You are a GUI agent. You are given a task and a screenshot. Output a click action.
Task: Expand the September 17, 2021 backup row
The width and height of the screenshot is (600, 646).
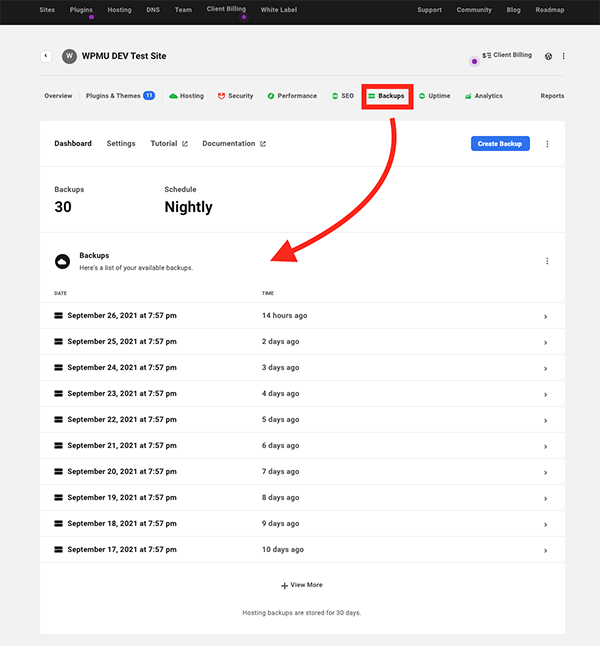pos(545,550)
